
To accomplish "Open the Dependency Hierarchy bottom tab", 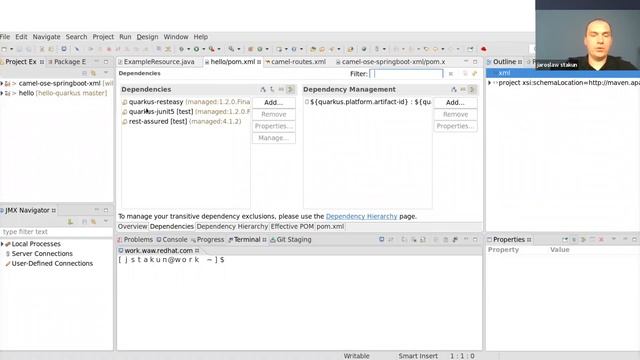I will tap(232, 227).
